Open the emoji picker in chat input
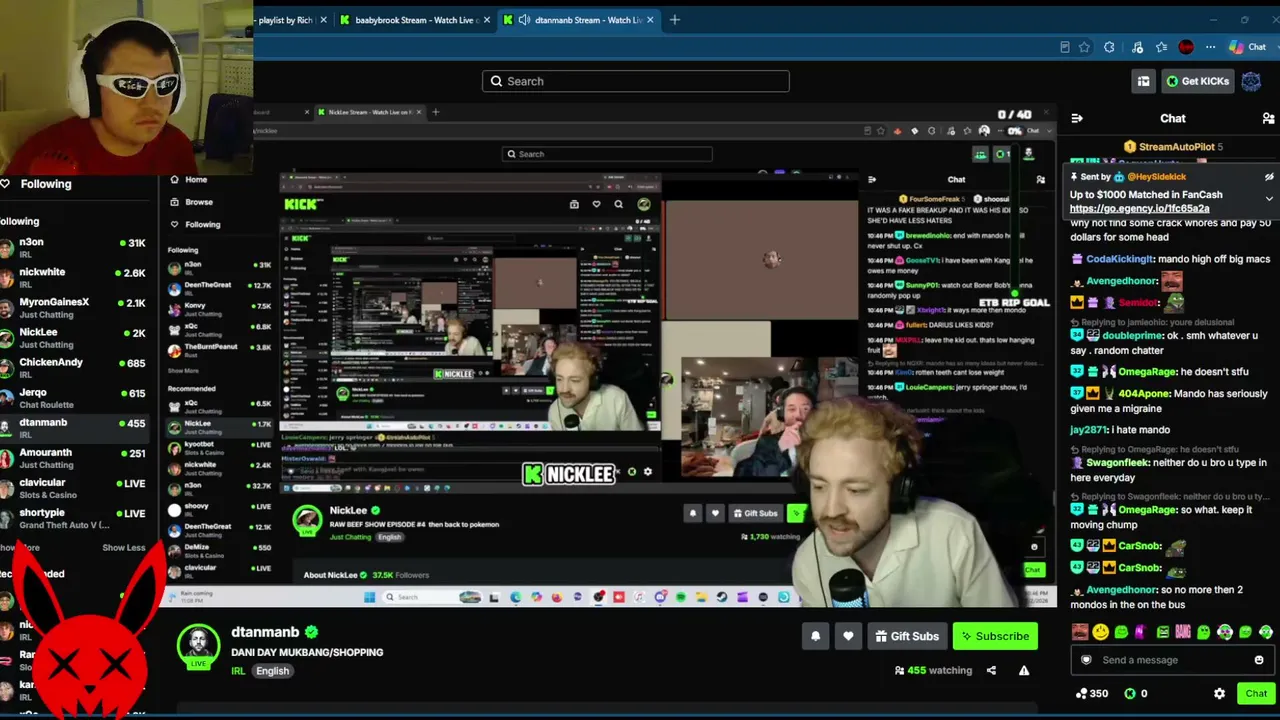 coord(1259,660)
